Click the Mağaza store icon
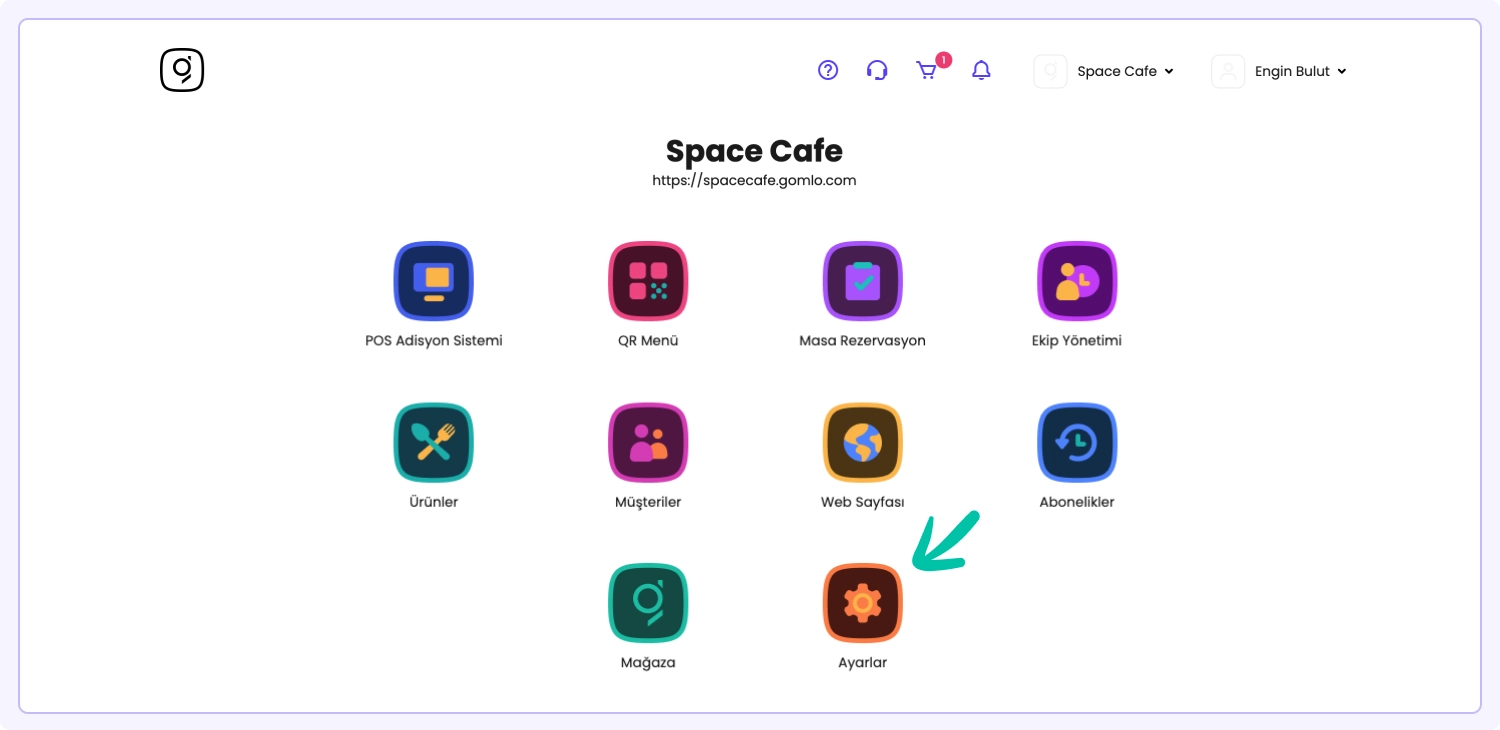This screenshot has width=1500, height=730. pos(648,603)
